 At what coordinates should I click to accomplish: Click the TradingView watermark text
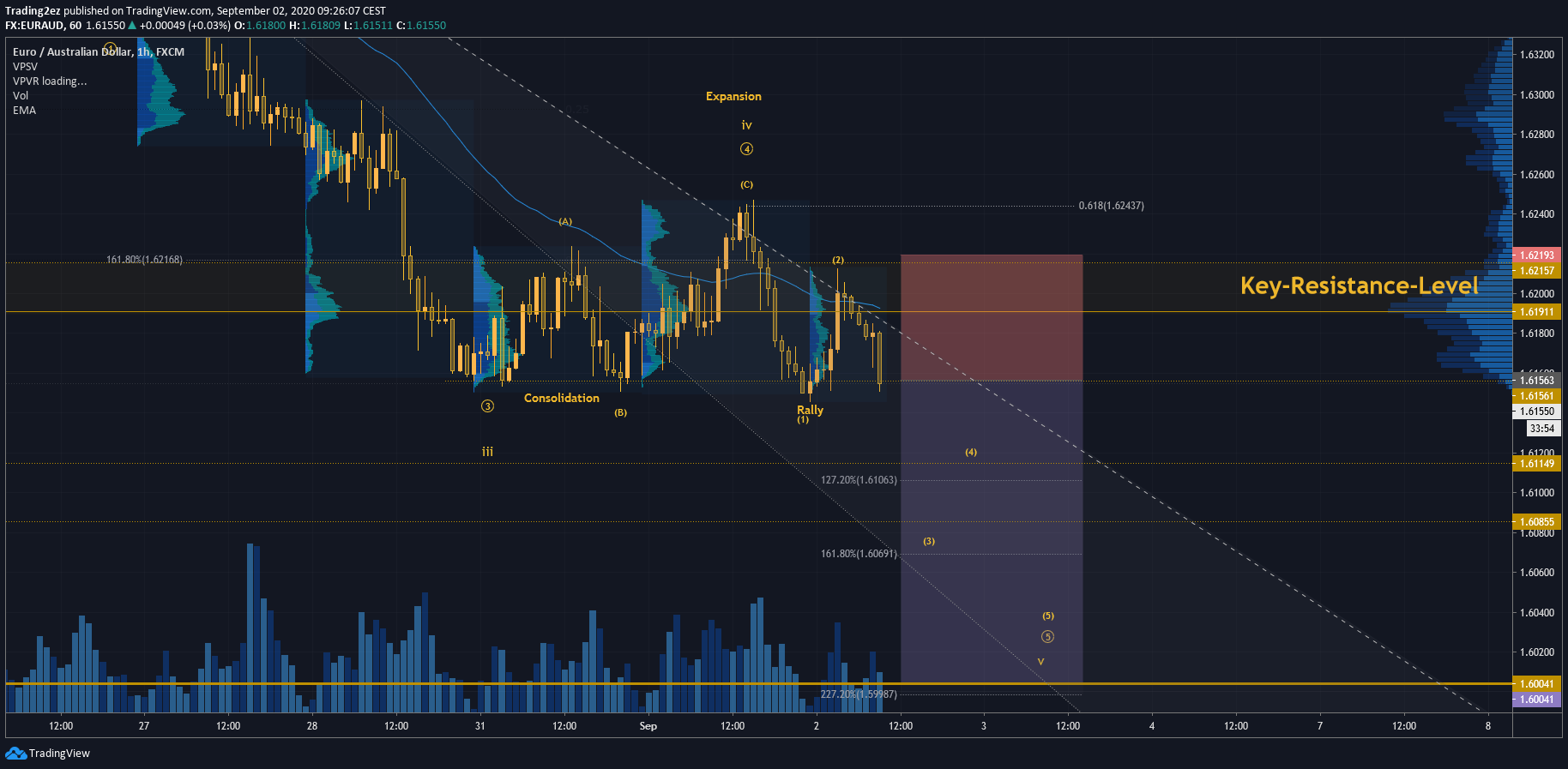click(59, 753)
